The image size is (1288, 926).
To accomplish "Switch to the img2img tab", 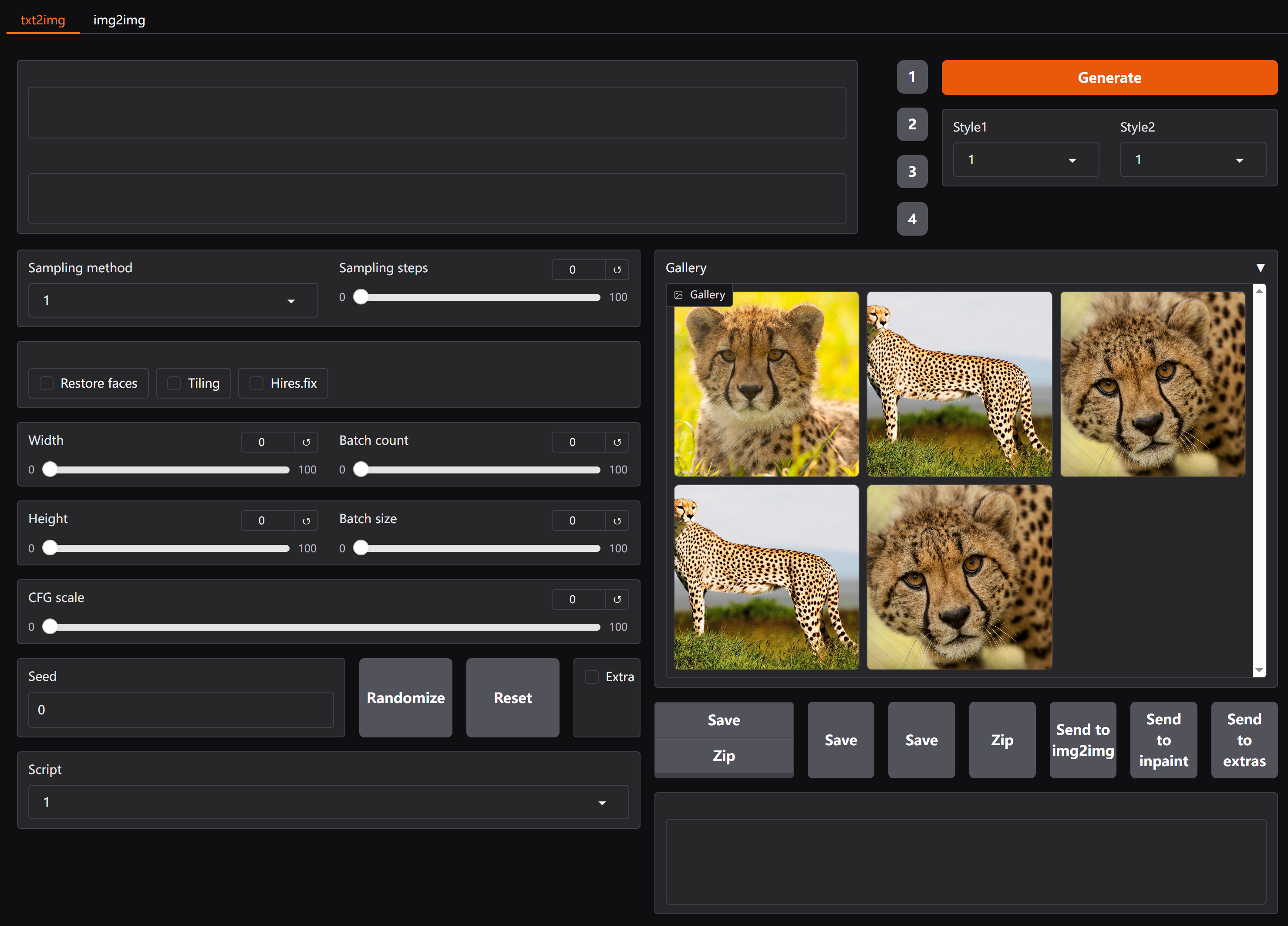I will pos(119,20).
